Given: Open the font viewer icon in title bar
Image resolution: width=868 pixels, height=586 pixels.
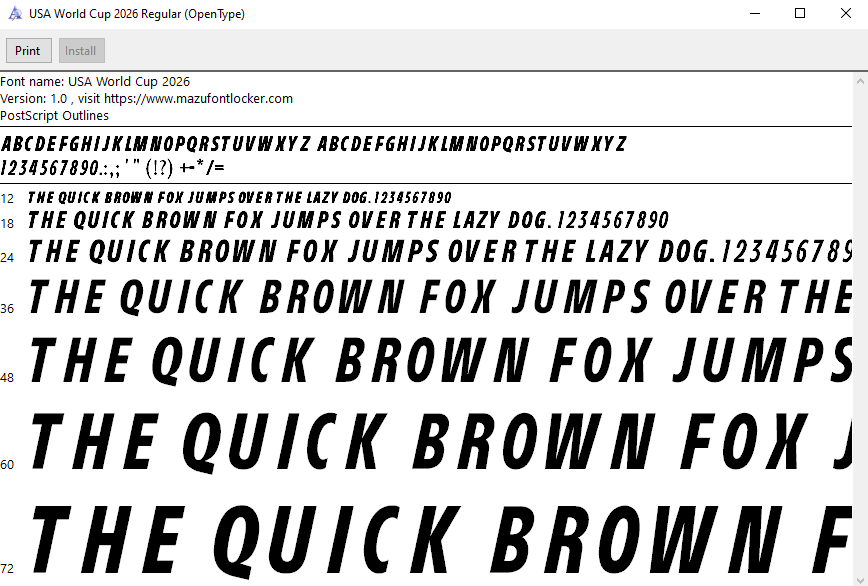Looking at the screenshot, I should 14,14.
